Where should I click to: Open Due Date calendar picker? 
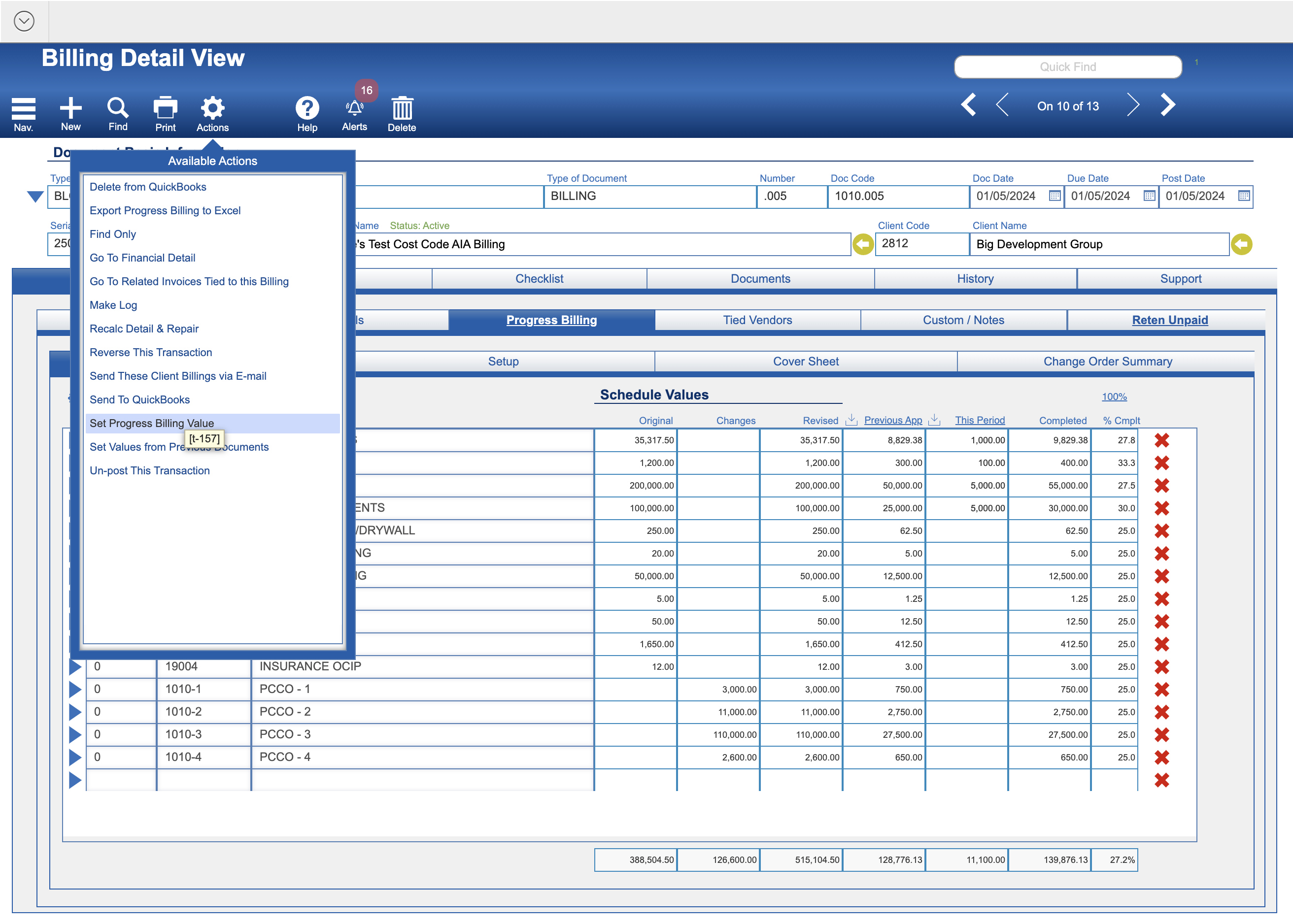click(1149, 196)
